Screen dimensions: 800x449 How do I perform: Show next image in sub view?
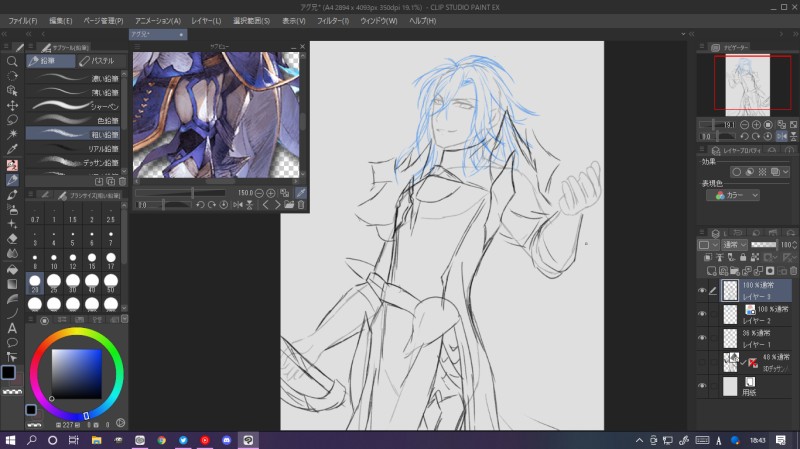[277, 205]
